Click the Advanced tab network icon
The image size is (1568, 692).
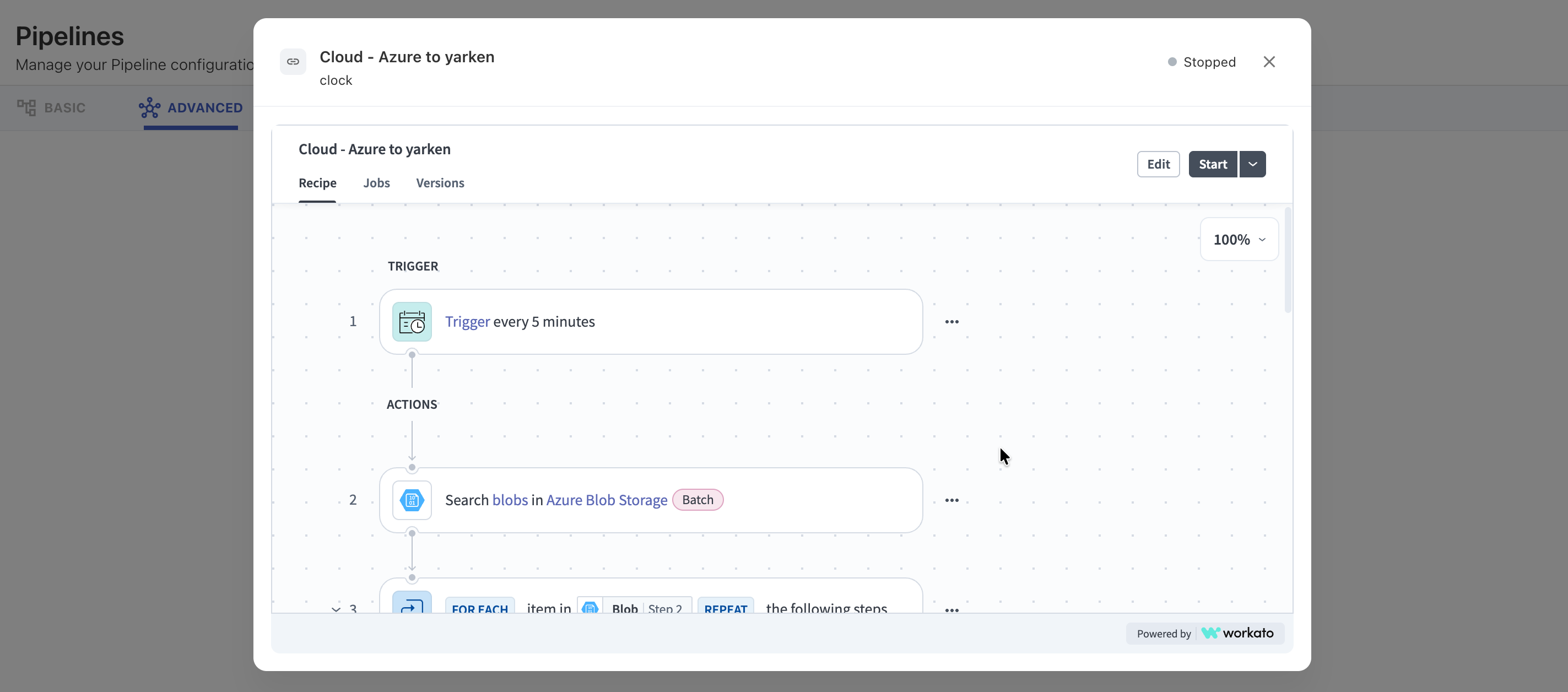(149, 108)
